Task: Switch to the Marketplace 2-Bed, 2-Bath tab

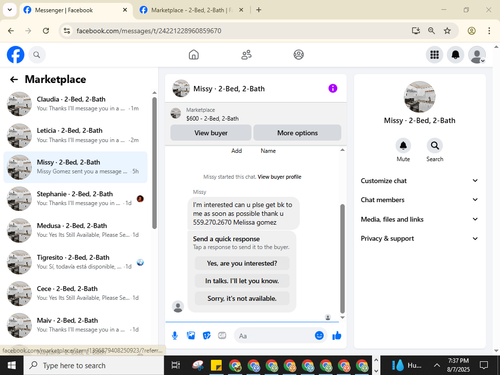Action: 191,10
